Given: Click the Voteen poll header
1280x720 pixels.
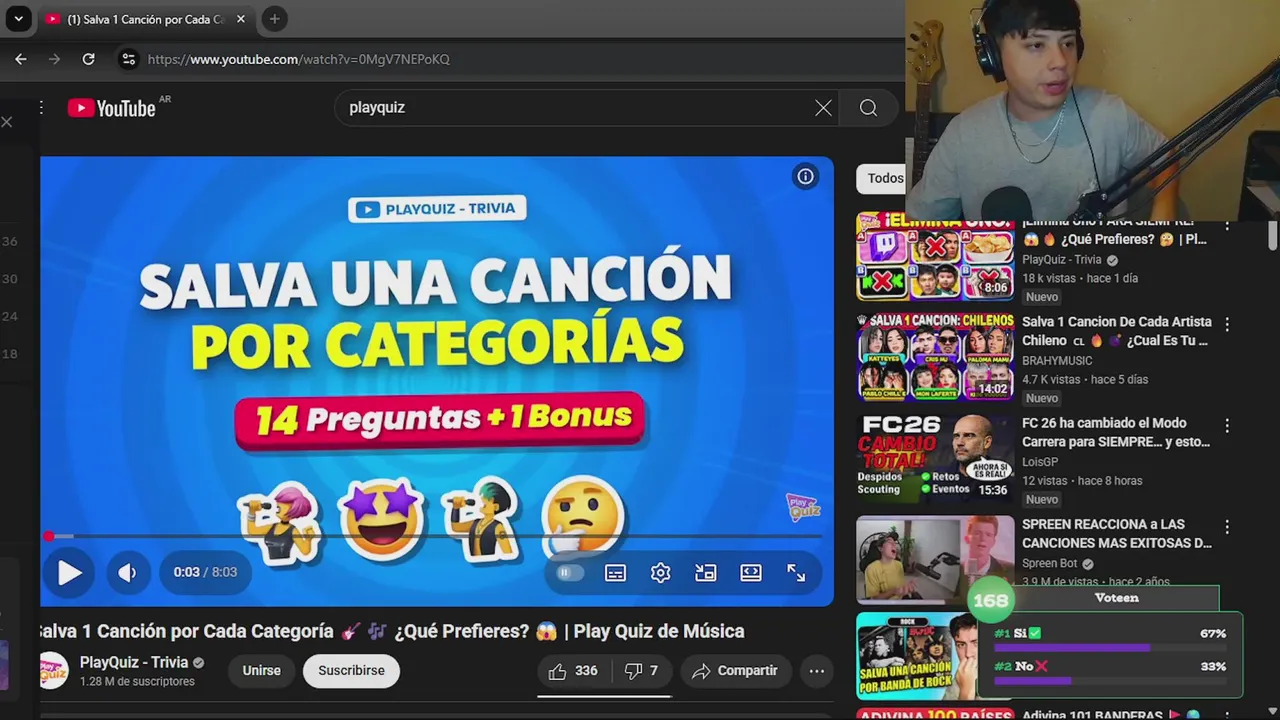Looking at the screenshot, I should click(x=1116, y=598).
